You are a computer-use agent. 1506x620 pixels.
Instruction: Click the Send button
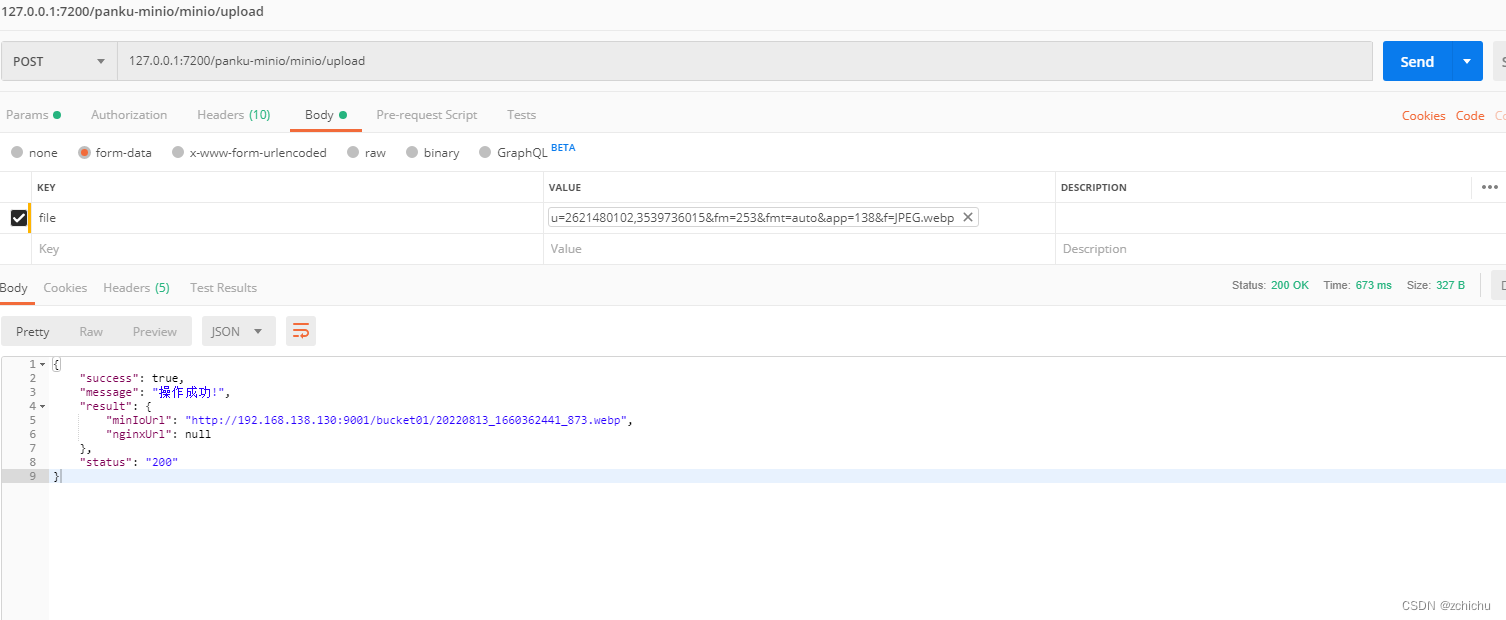tap(1417, 61)
